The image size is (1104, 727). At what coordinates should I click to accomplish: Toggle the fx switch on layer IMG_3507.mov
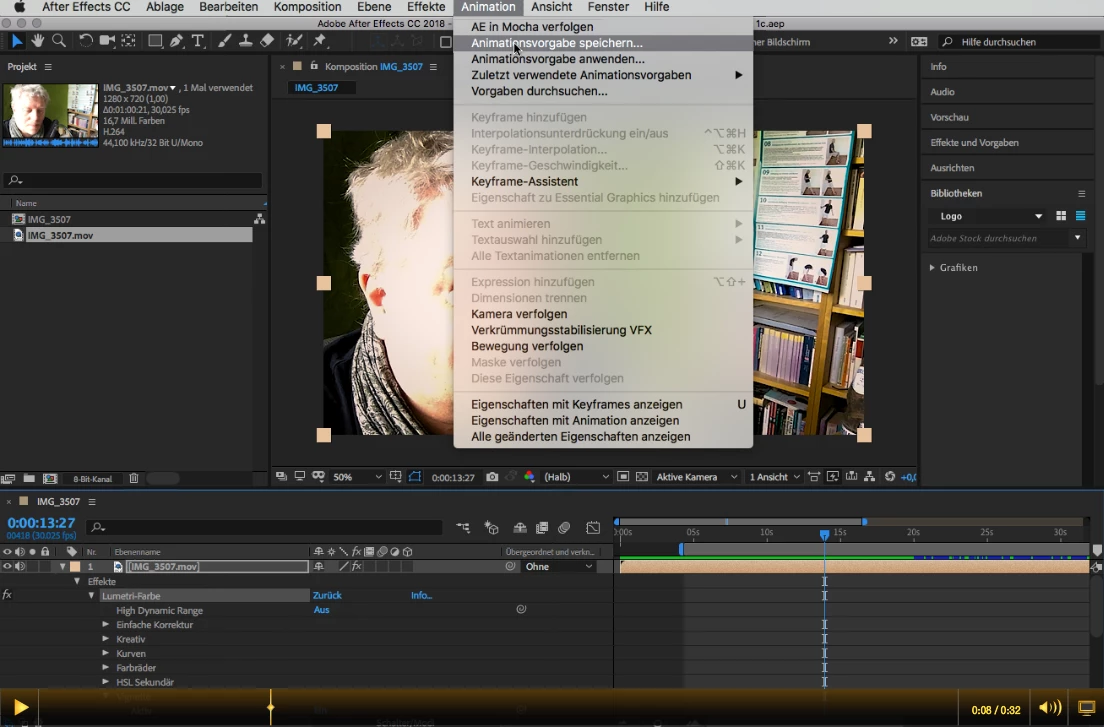coord(357,567)
